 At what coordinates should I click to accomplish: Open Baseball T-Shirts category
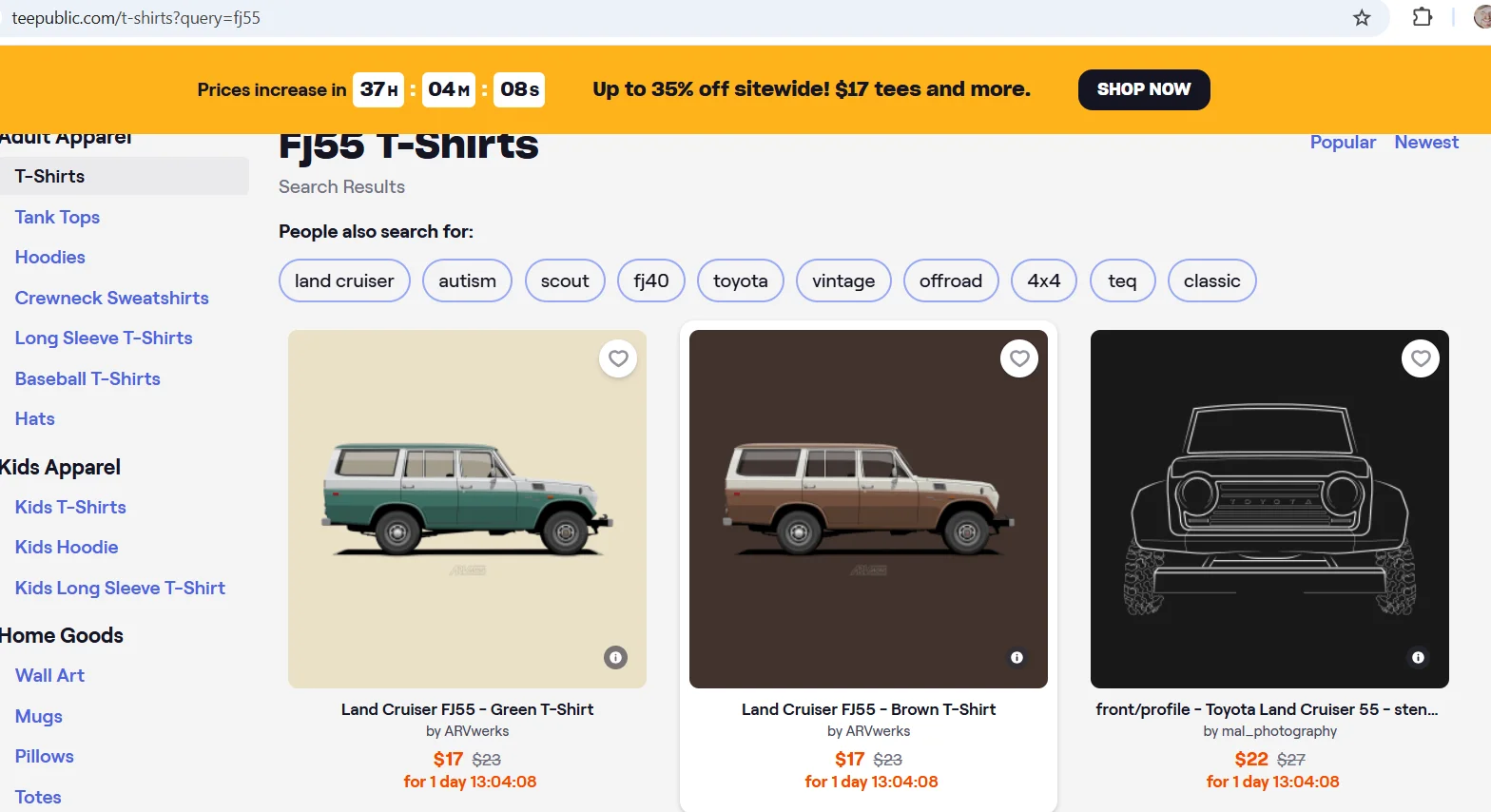pos(87,378)
